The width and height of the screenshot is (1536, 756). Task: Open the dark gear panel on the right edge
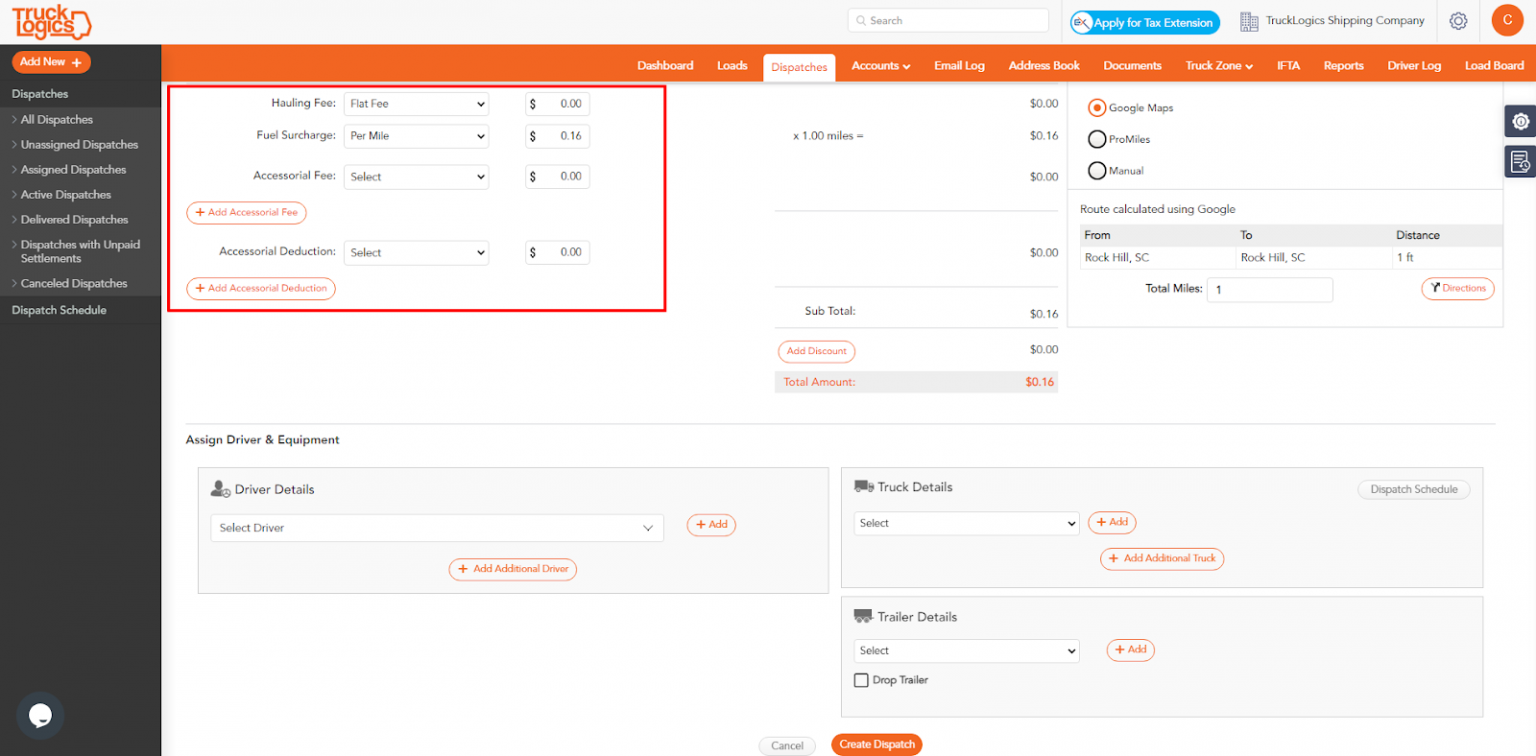coord(1521,121)
